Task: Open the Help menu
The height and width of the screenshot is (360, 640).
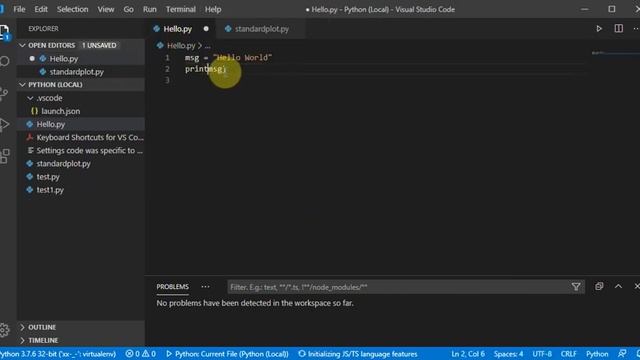Action: pos(213,9)
